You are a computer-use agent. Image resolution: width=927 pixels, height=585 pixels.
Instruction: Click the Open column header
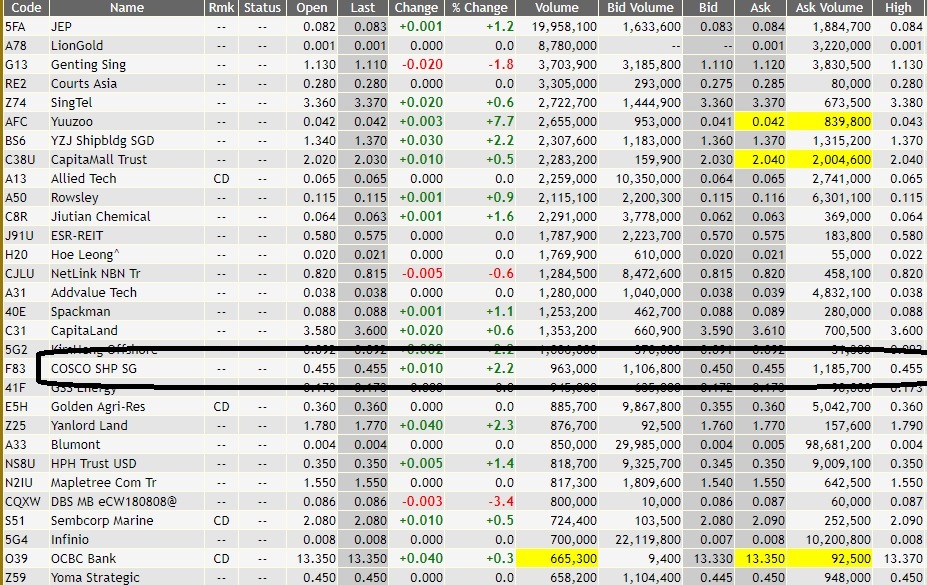click(x=312, y=8)
